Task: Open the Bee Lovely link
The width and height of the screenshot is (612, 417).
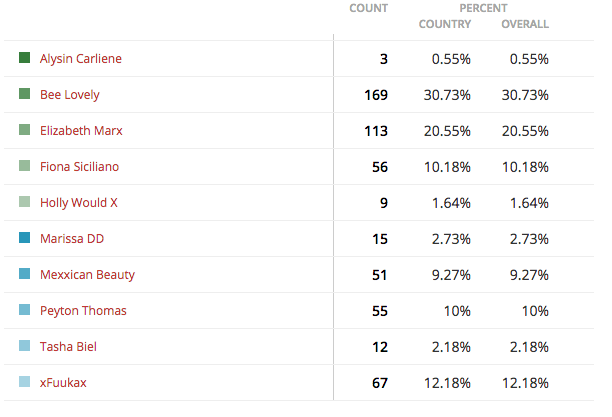Action: pyautogui.click(x=70, y=95)
